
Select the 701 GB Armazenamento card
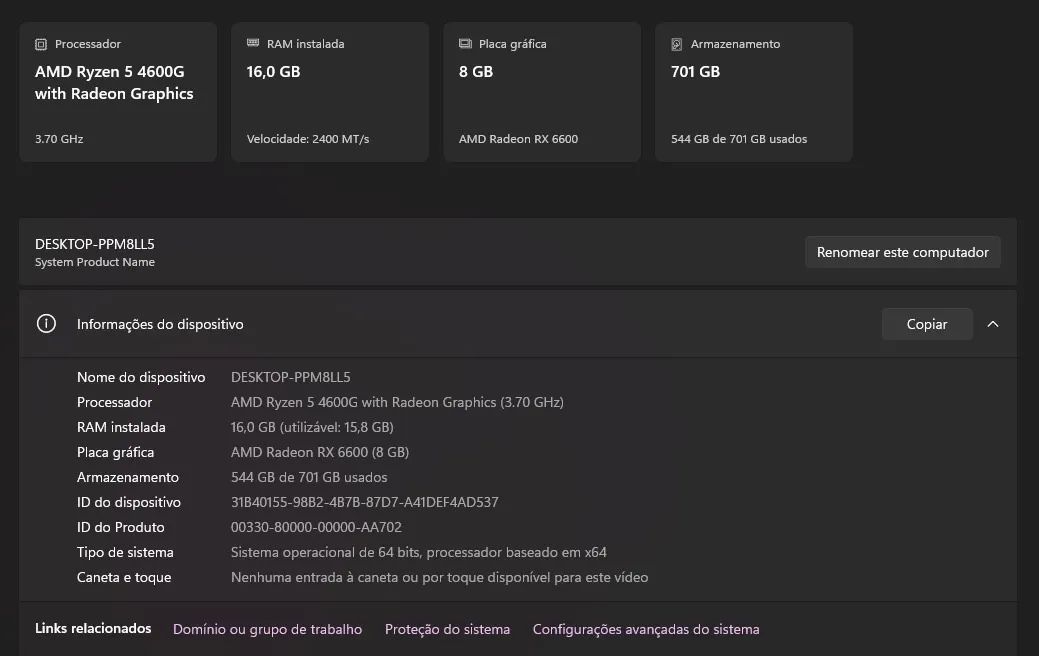(754, 92)
